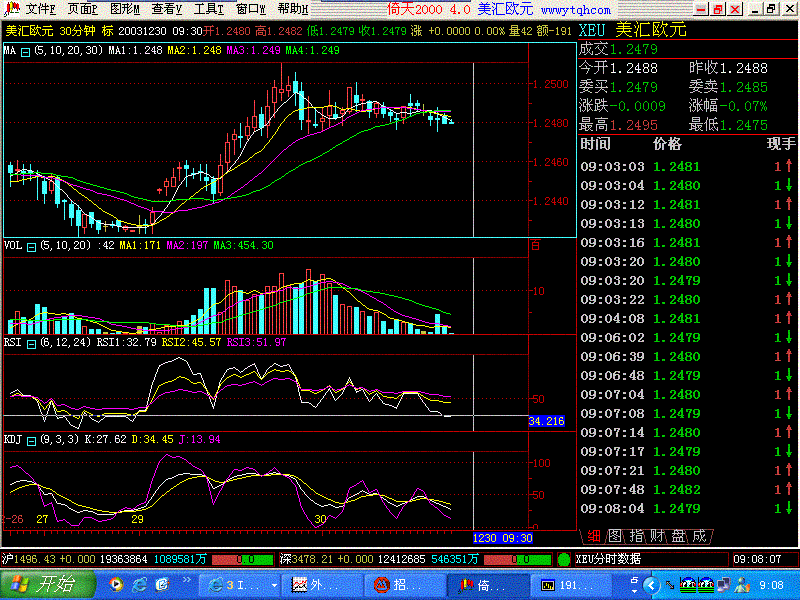
Task: Switch to the 倚... taskbar window
Action: [x=487, y=585]
